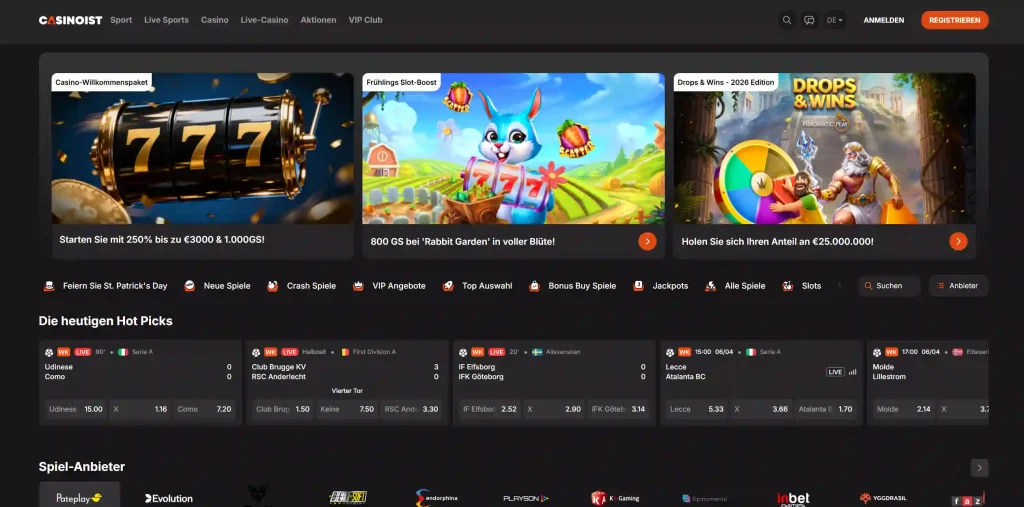Bet on Como at 7.20

[204, 409]
